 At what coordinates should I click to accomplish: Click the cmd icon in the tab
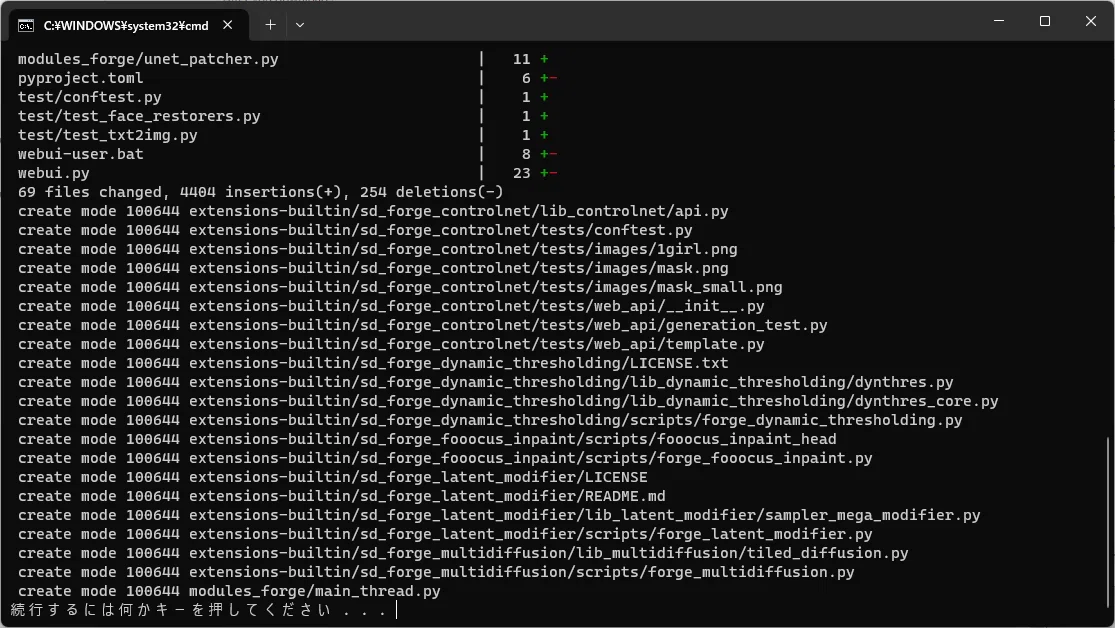coord(26,26)
